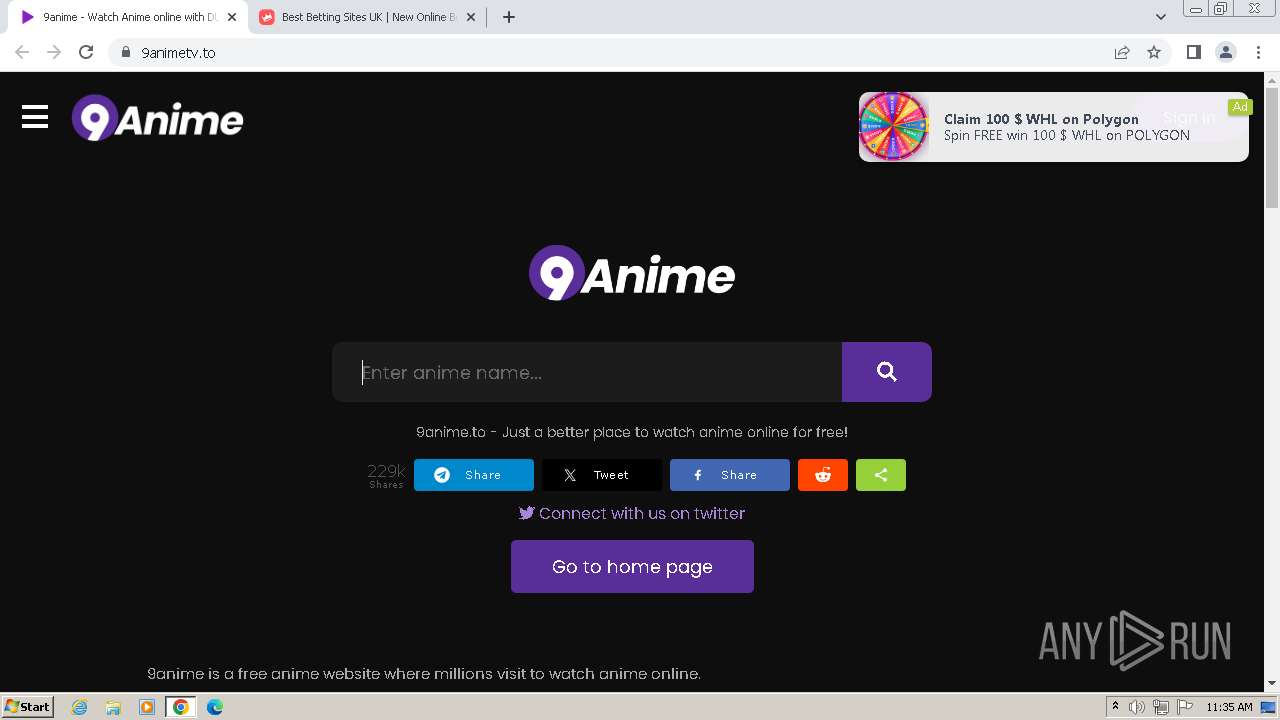Open Microsoft Edge from taskbar
This screenshot has width=1280, height=720.
click(215, 707)
